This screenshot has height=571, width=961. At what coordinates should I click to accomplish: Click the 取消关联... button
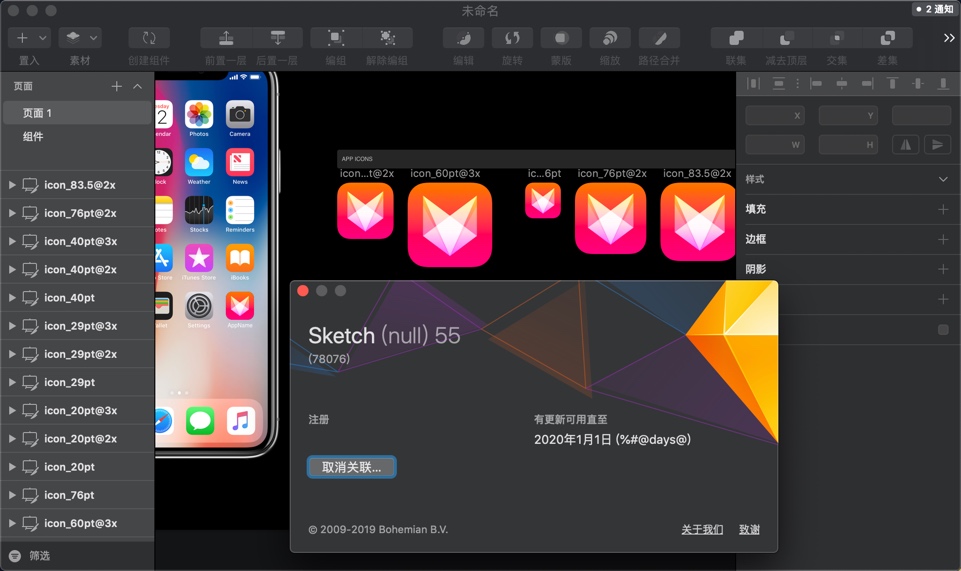pyautogui.click(x=351, y=467)
